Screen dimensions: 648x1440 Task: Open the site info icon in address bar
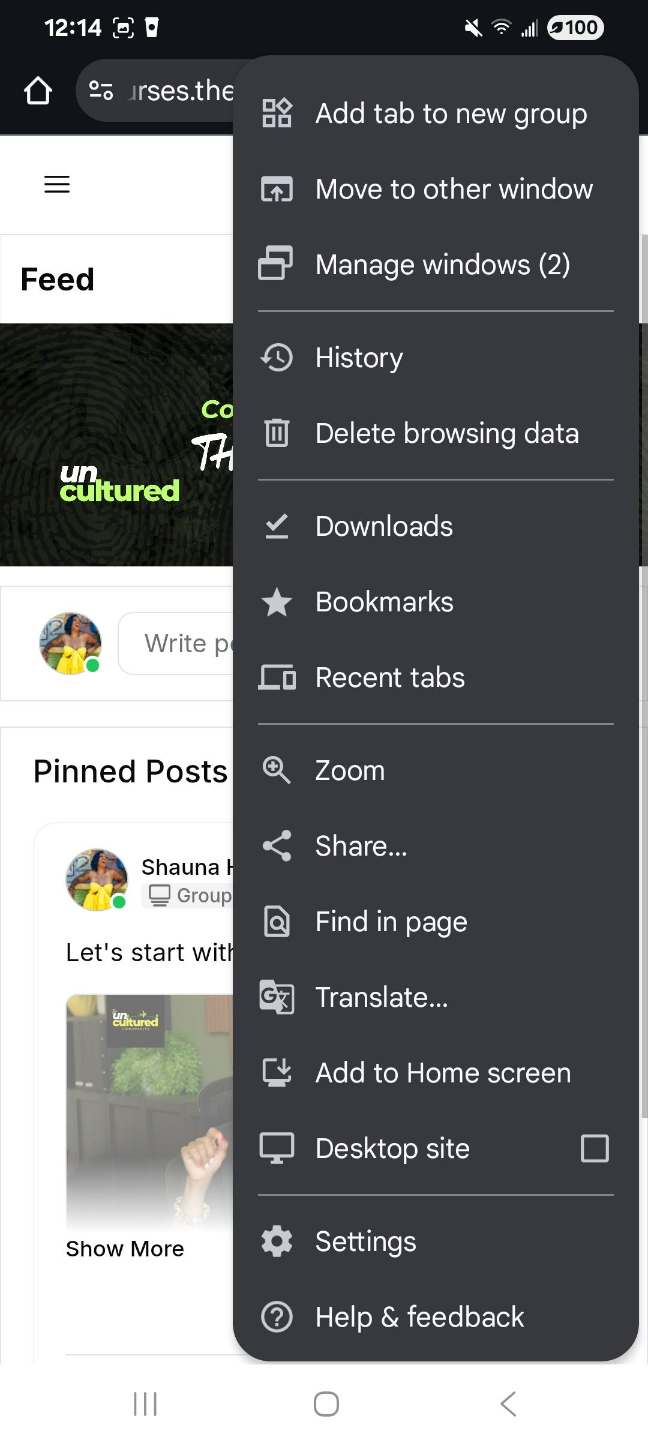[101, 92]
